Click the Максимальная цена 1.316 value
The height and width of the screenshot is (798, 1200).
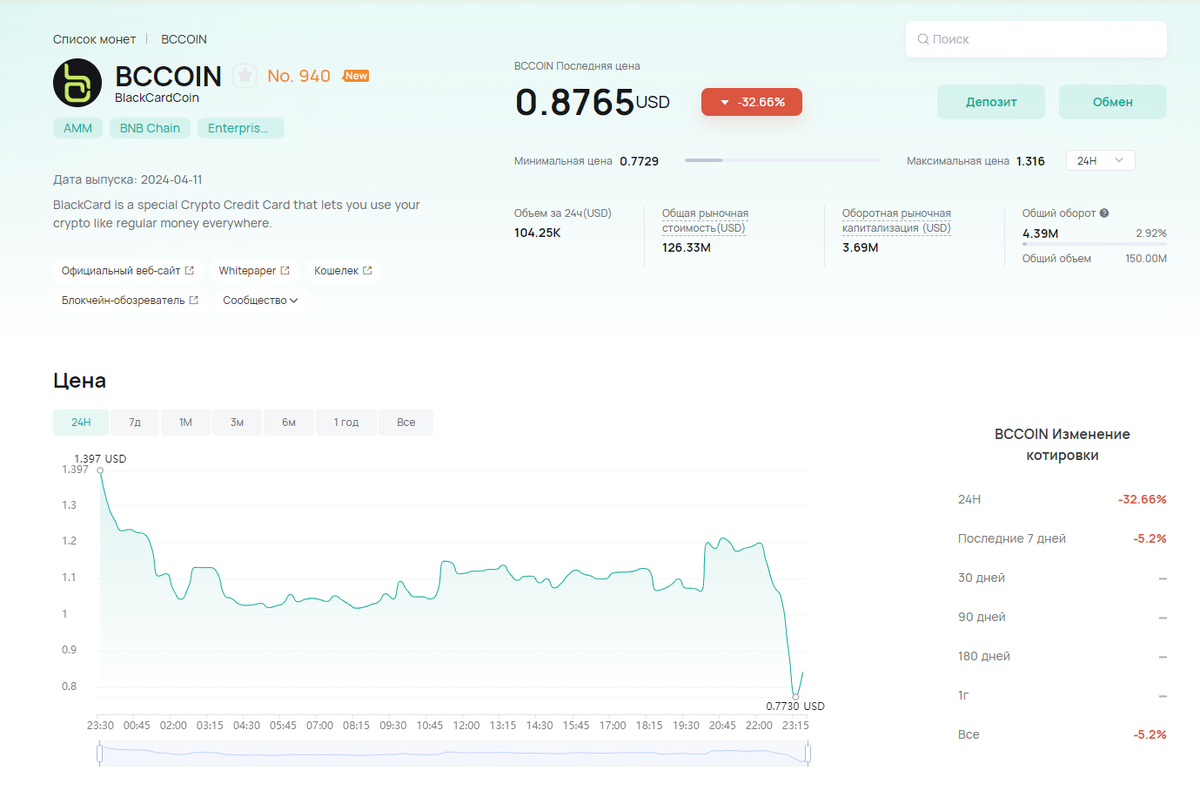[1030, 161]
